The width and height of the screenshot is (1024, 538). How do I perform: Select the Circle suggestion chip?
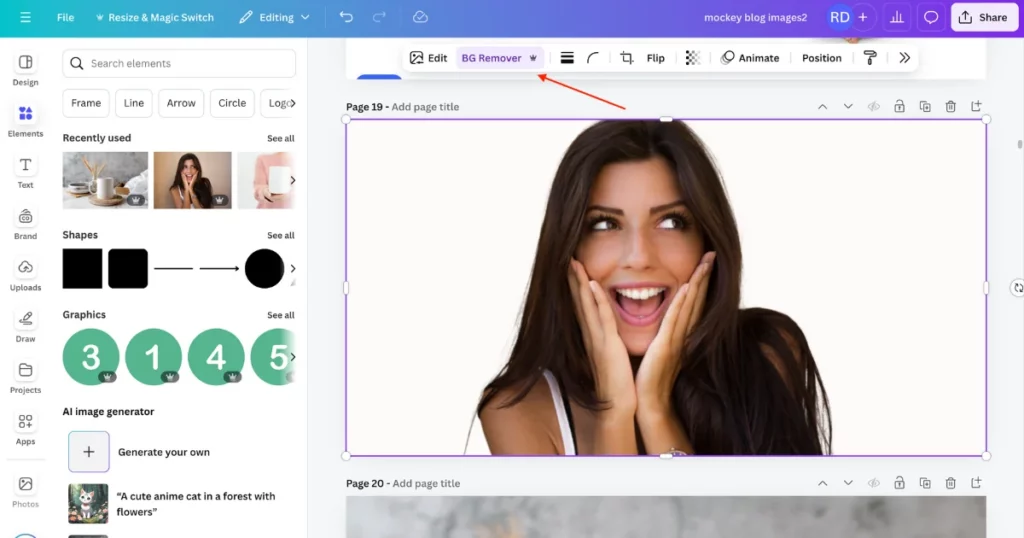(x=232, y=103)
